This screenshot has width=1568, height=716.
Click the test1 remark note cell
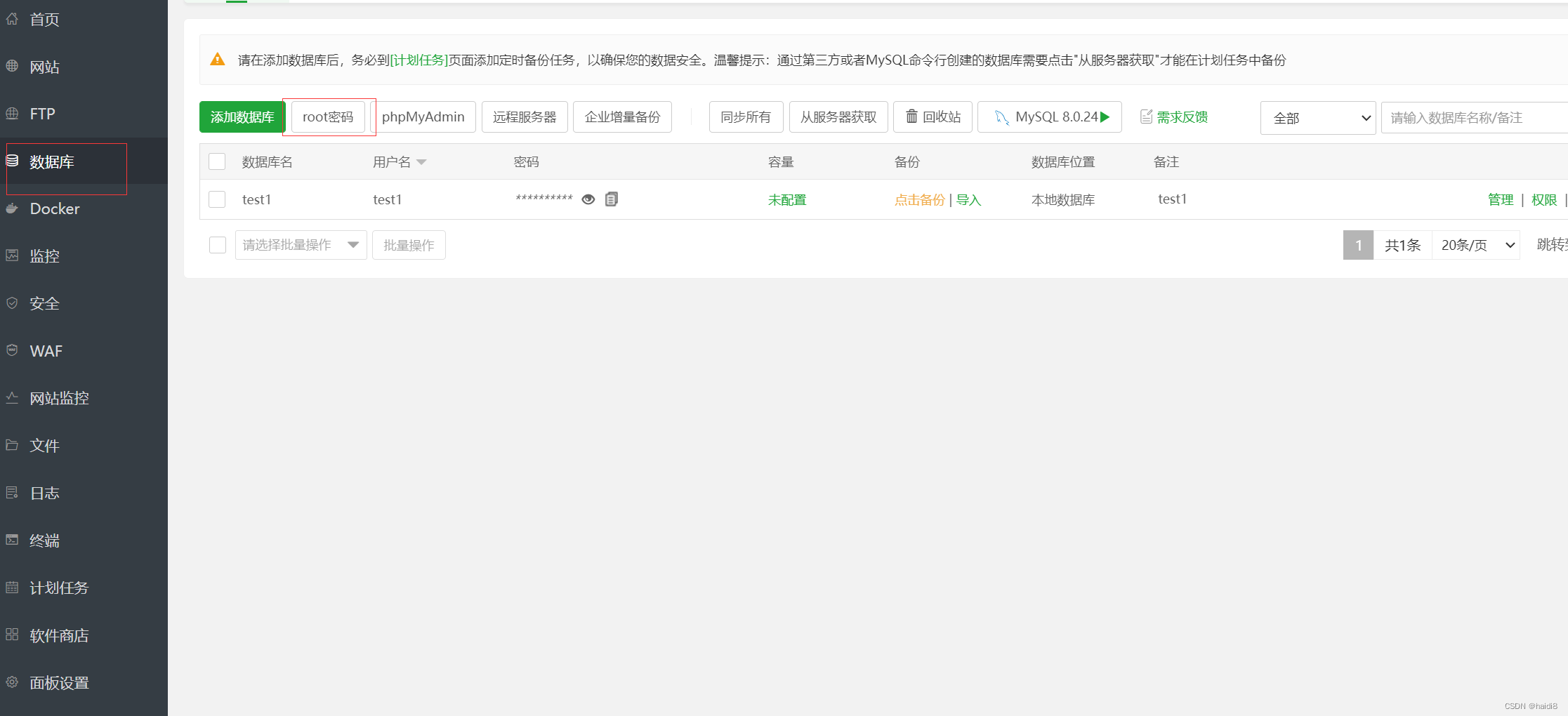tap(1172, 199)
